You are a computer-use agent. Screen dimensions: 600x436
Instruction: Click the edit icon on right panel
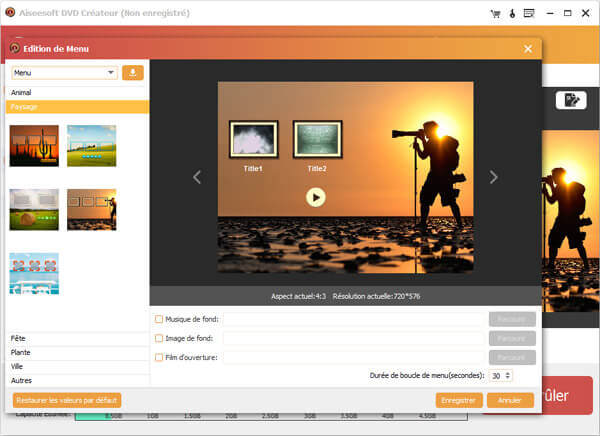coord(571,99)
